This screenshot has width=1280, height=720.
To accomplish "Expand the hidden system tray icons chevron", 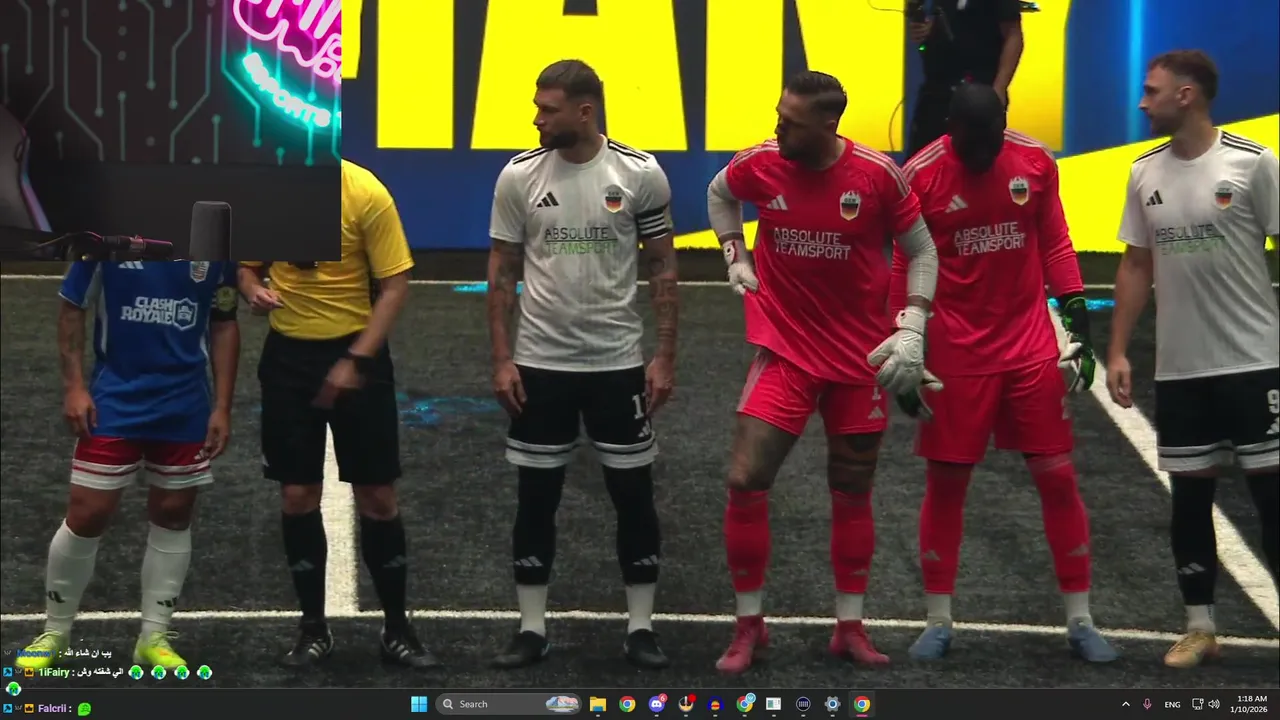I will [x=1125, y=704].
